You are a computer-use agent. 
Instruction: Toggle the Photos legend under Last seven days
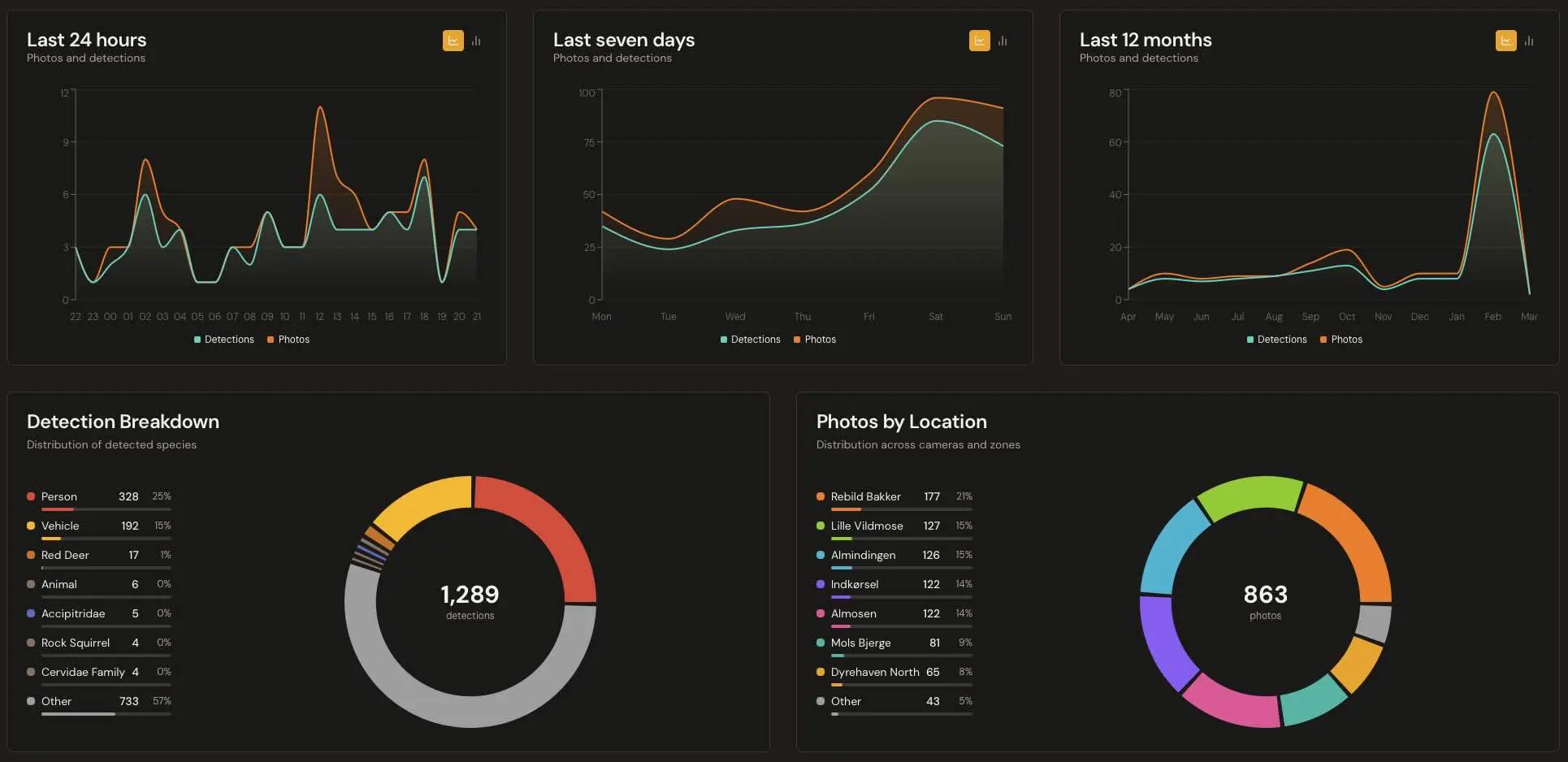[815, 340]
